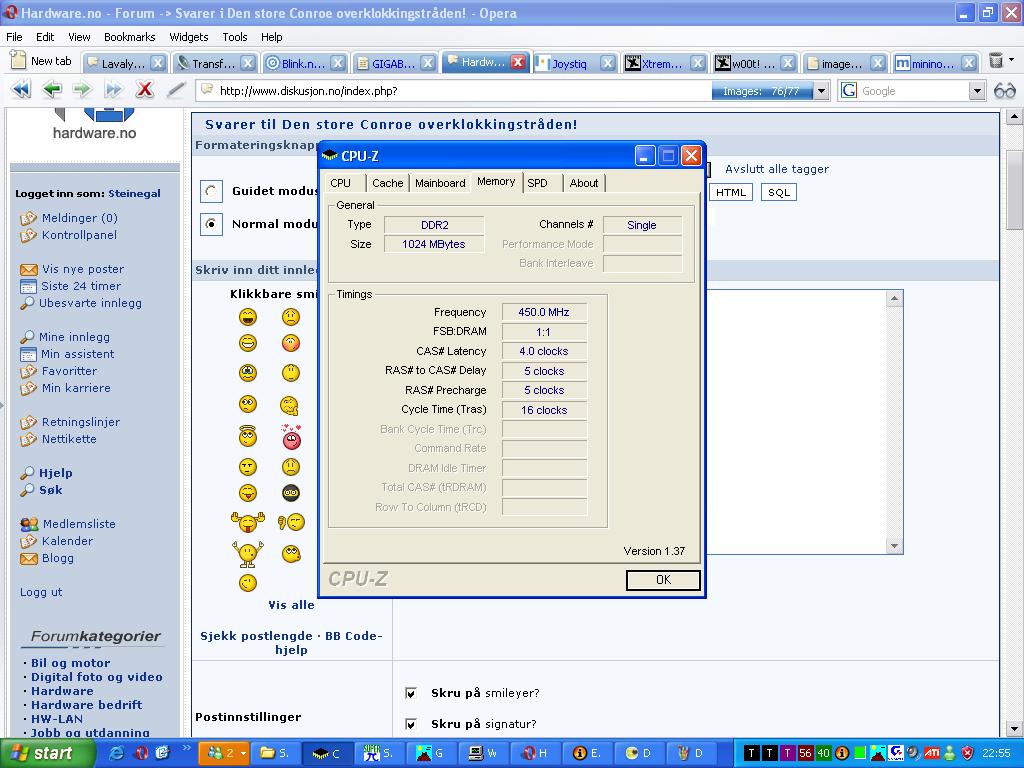Open the File menu in Opera

[14, 37]
